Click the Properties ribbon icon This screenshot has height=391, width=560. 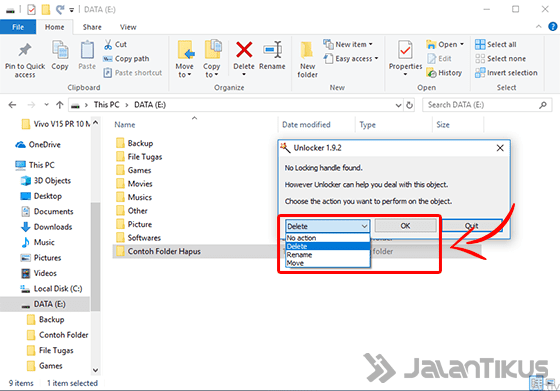[405, 50]
